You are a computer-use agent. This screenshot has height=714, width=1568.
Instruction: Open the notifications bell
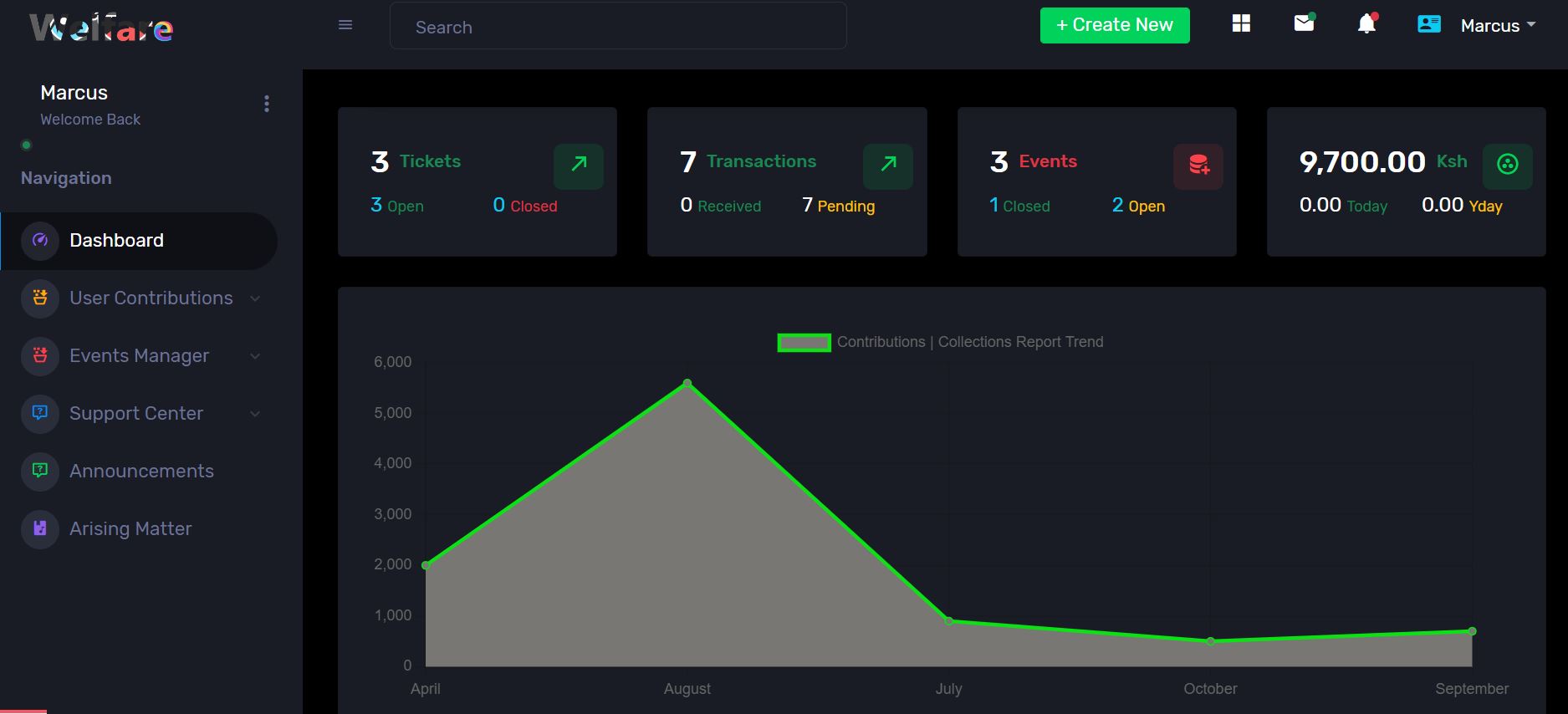[x=1366, y=24]
